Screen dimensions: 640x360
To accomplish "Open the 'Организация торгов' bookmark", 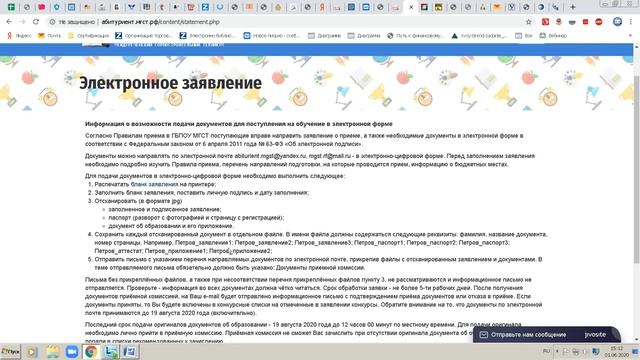I will [x=144, y=36].
